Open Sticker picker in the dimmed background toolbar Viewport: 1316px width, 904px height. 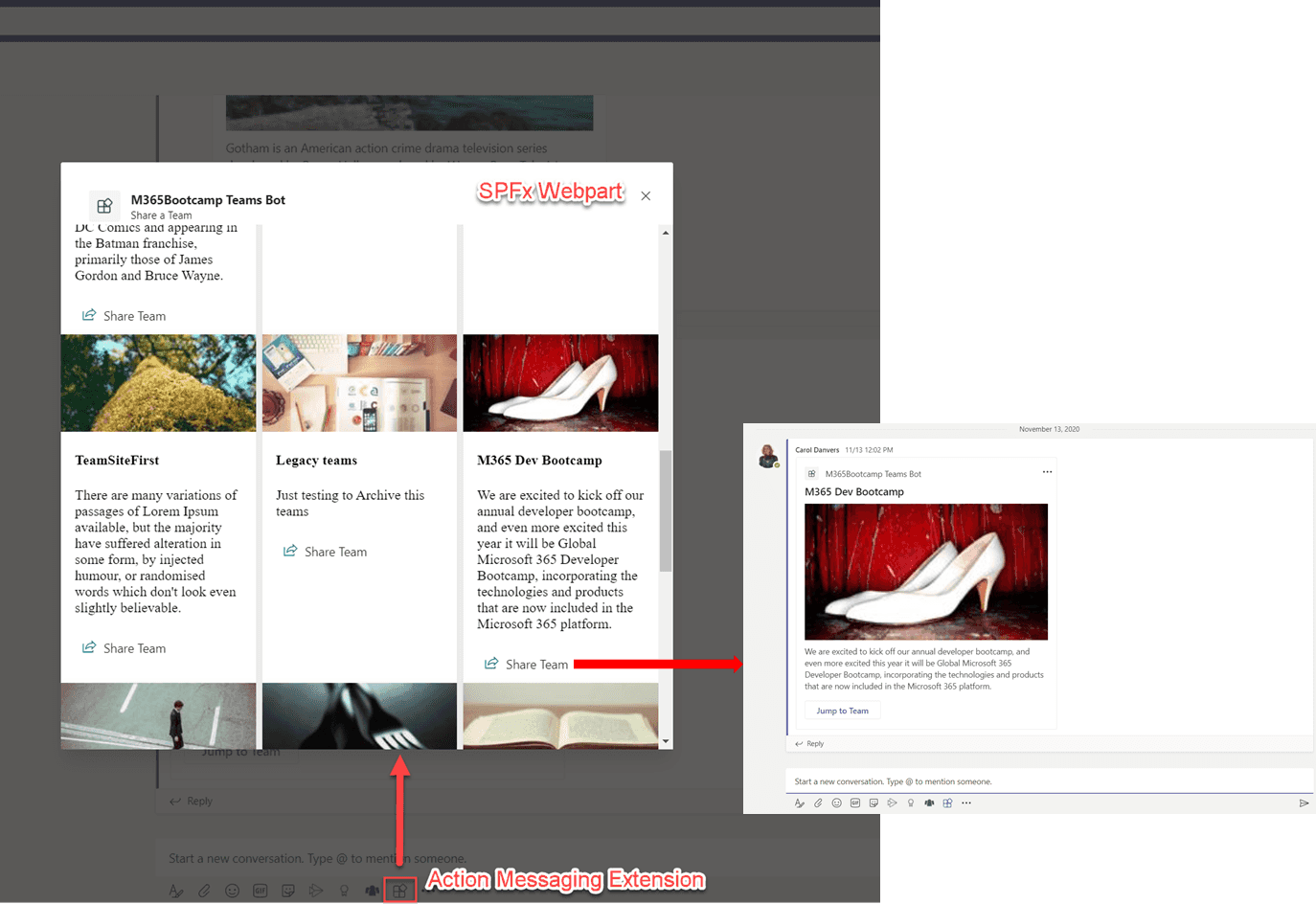[288, 891]
